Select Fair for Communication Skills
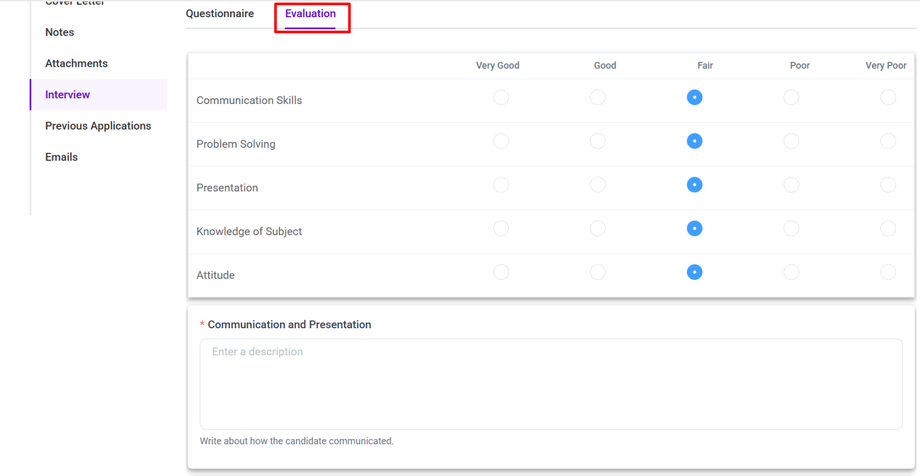Image resolution: width=920 pixels, height=476 pixels. coord(695,97)
